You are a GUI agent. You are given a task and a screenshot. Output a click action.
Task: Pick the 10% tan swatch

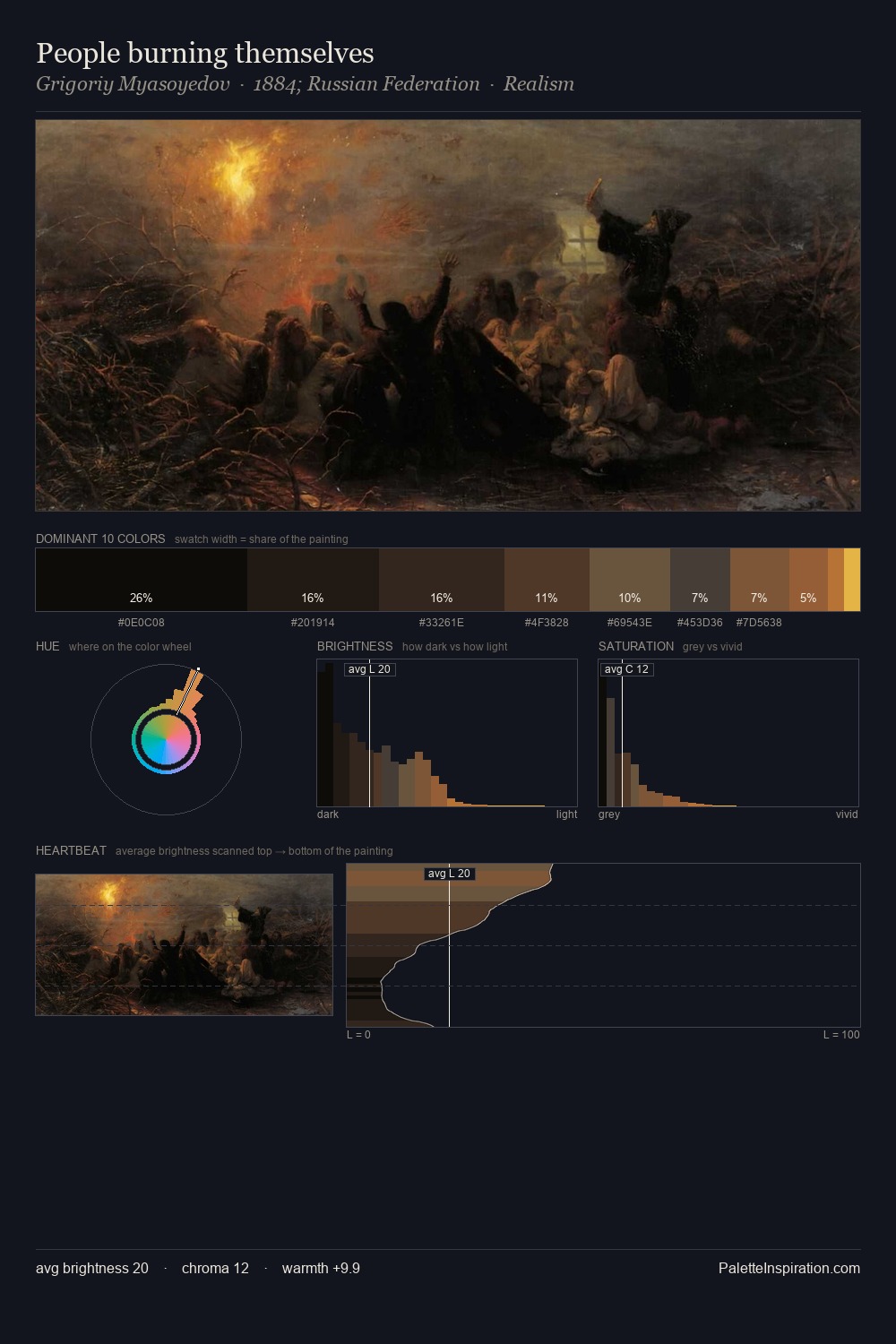[x=630, y=580]
